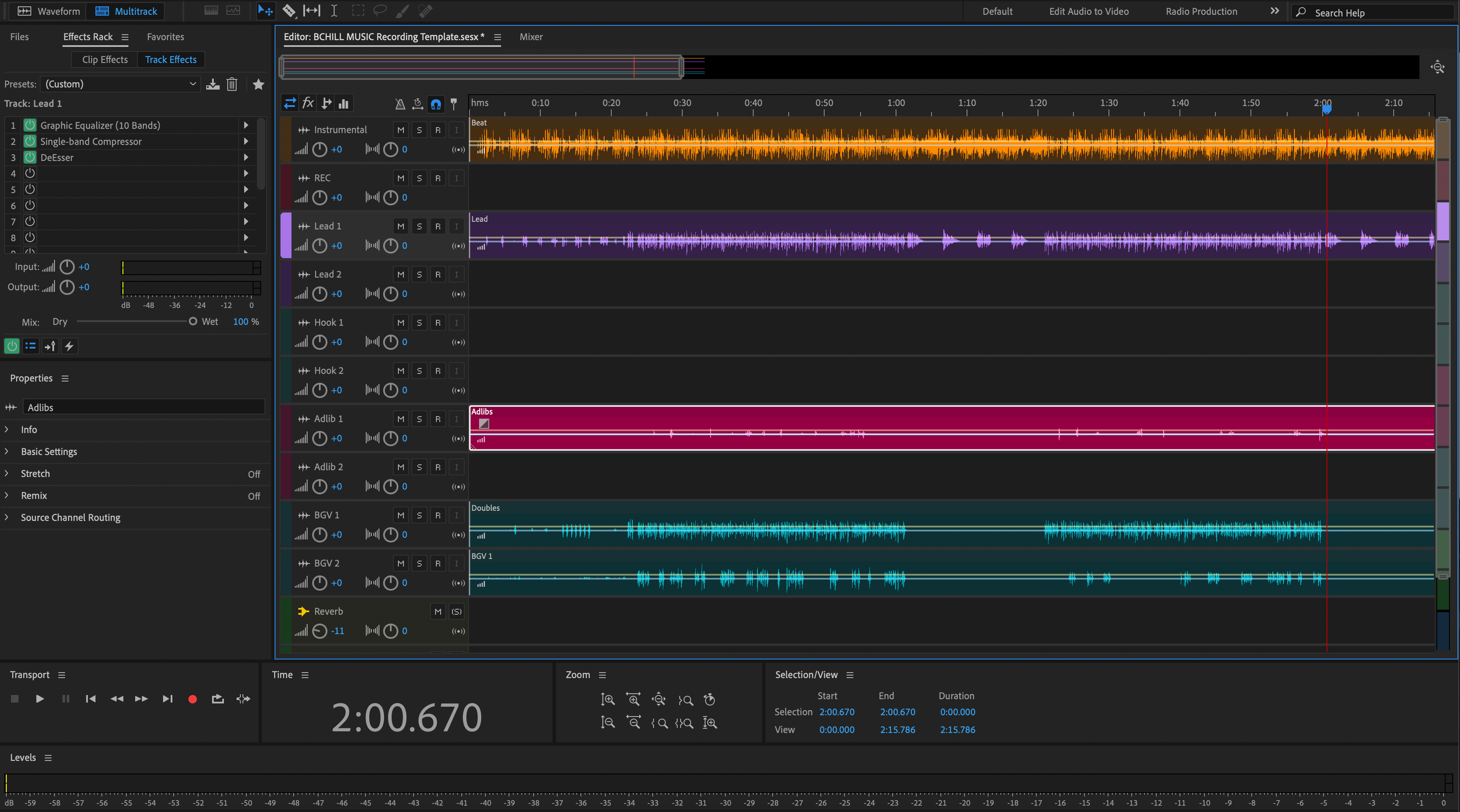Click the save effects rack preset icon
The height and width of the screenshot is (812, 1460).
[x=212, y=84]
